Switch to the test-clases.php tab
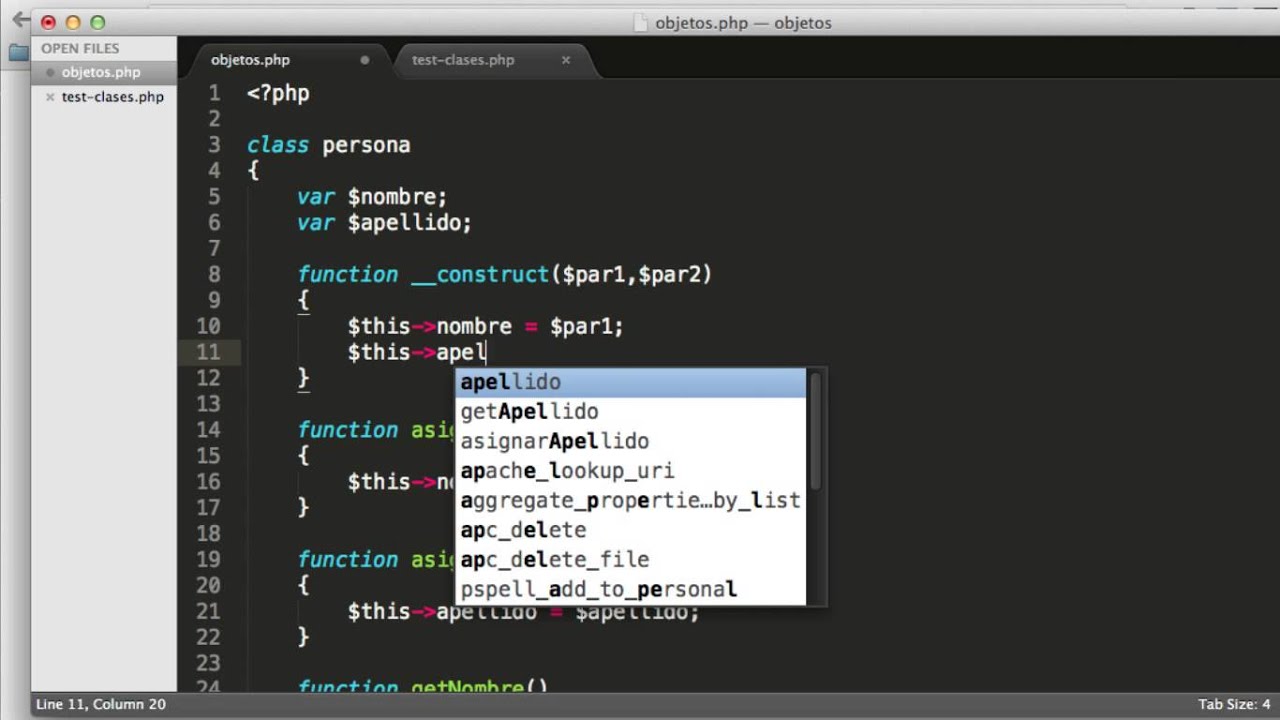The image size is (1280, 720). point(462,60)
